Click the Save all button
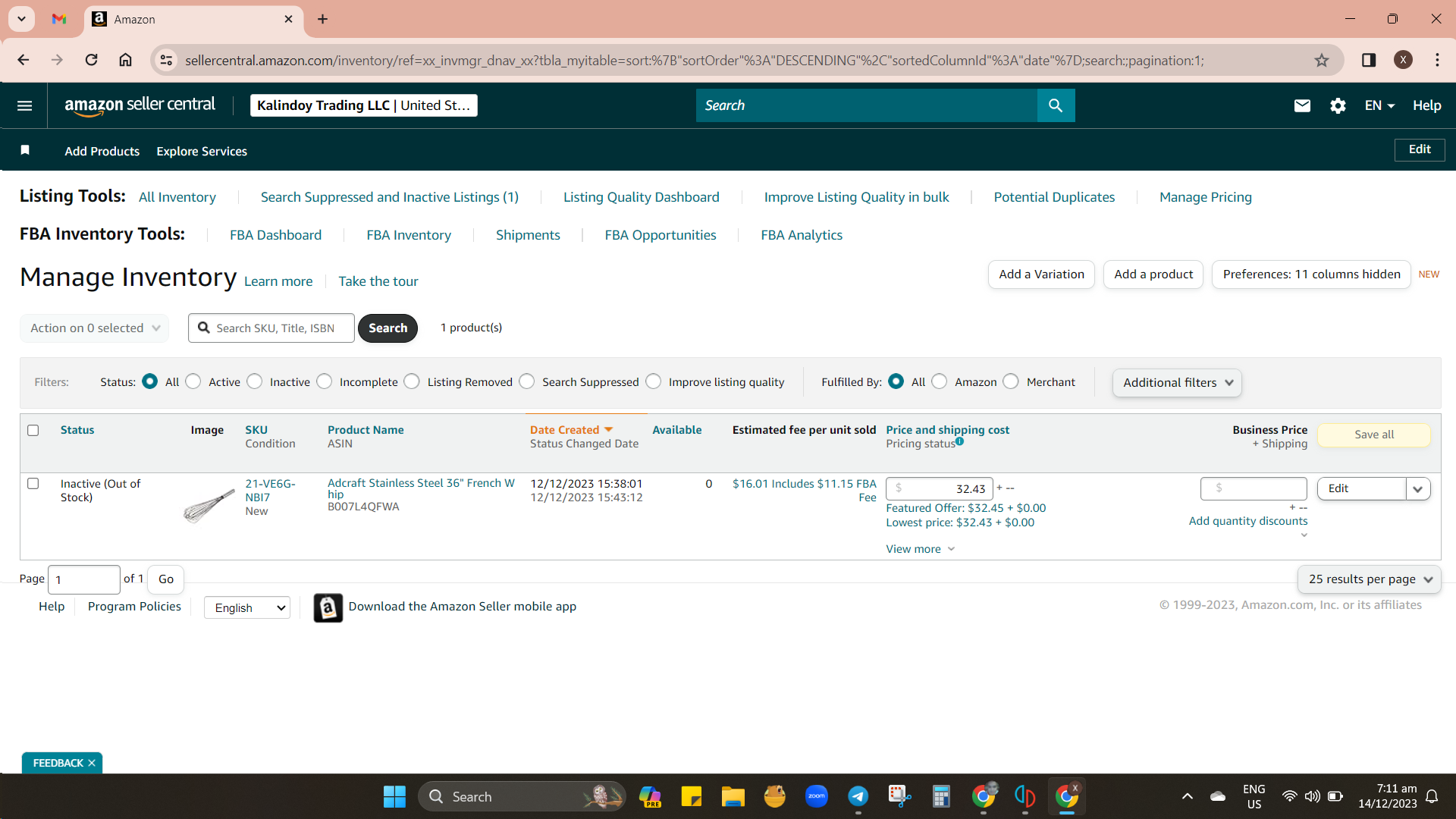Image resolution: width=1456 pixels, height=819 pixels. [x=1374, y=435]
